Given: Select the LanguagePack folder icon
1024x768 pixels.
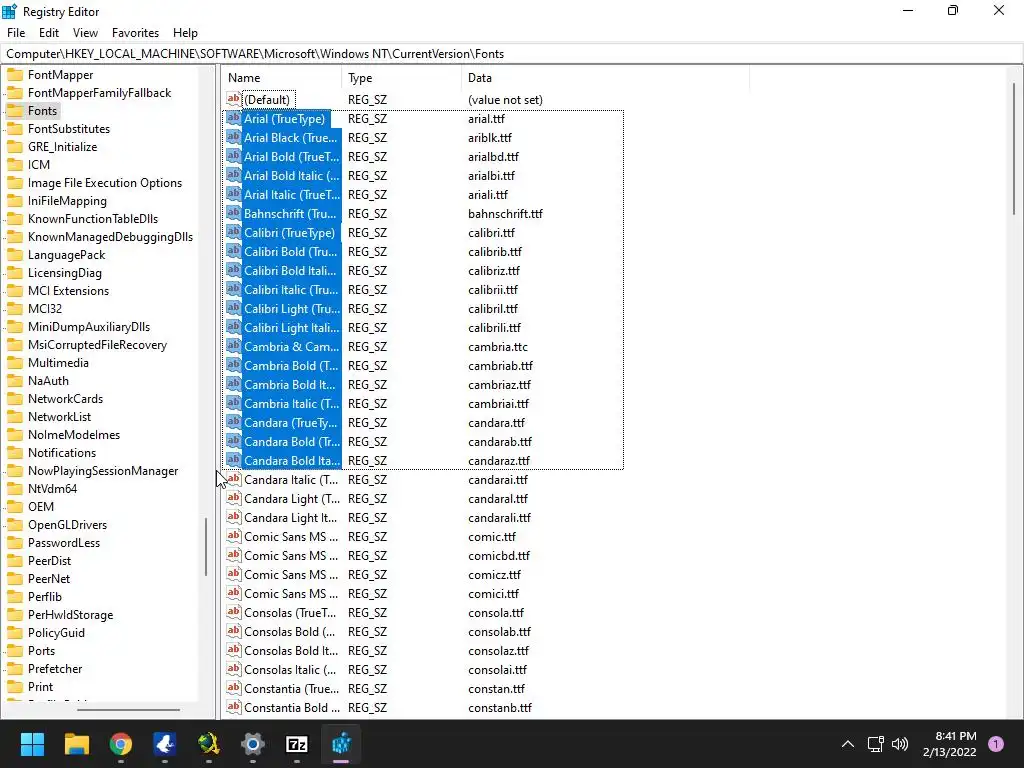Looking at the screenshot, I should click(x=15, y=255).
